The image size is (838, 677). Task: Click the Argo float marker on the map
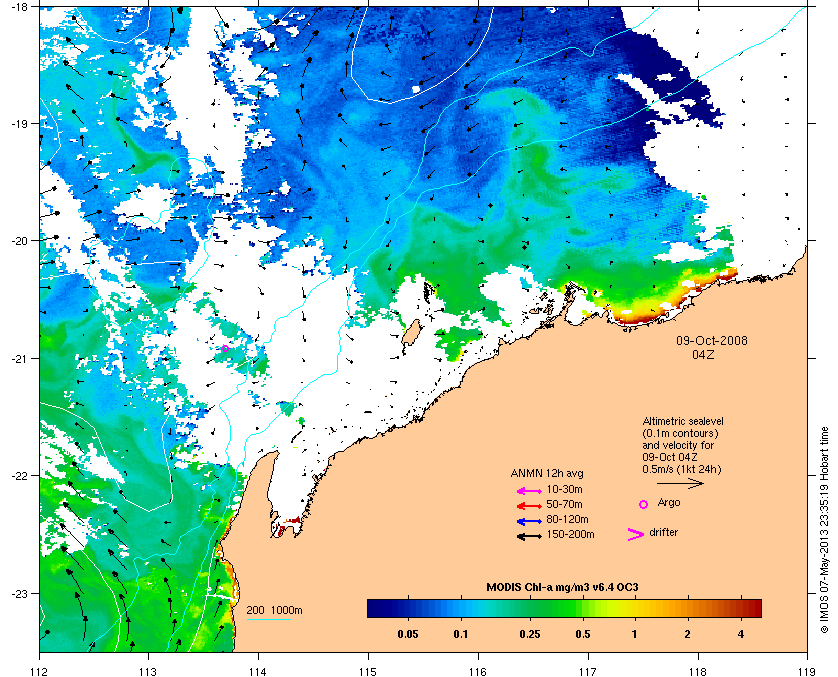225,348
